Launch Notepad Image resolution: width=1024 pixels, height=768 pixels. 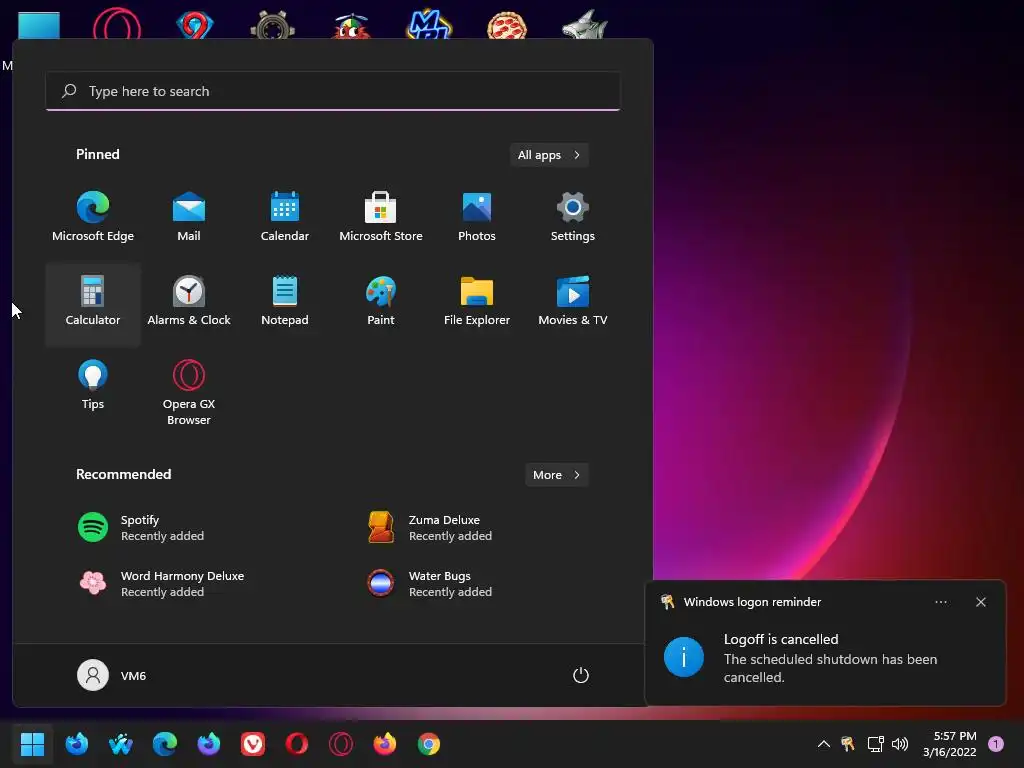[x=285, y=302]
